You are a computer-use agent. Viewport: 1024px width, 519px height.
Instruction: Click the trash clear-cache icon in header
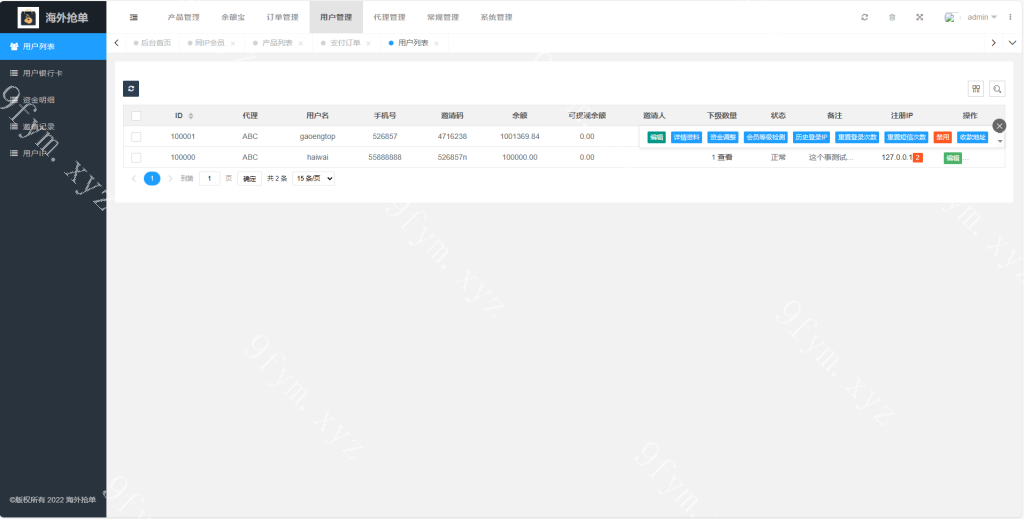pyautogui.click(x=892, y=18)
